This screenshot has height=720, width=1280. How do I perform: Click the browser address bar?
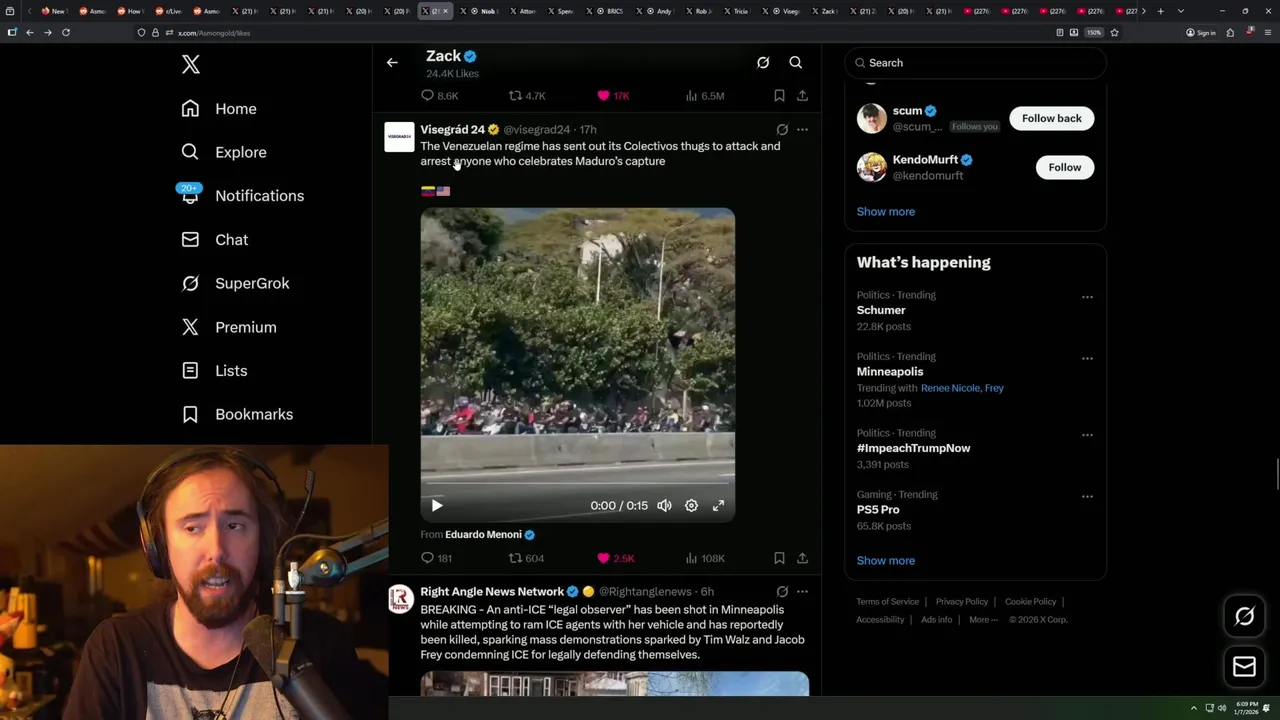tap(600, 32)
